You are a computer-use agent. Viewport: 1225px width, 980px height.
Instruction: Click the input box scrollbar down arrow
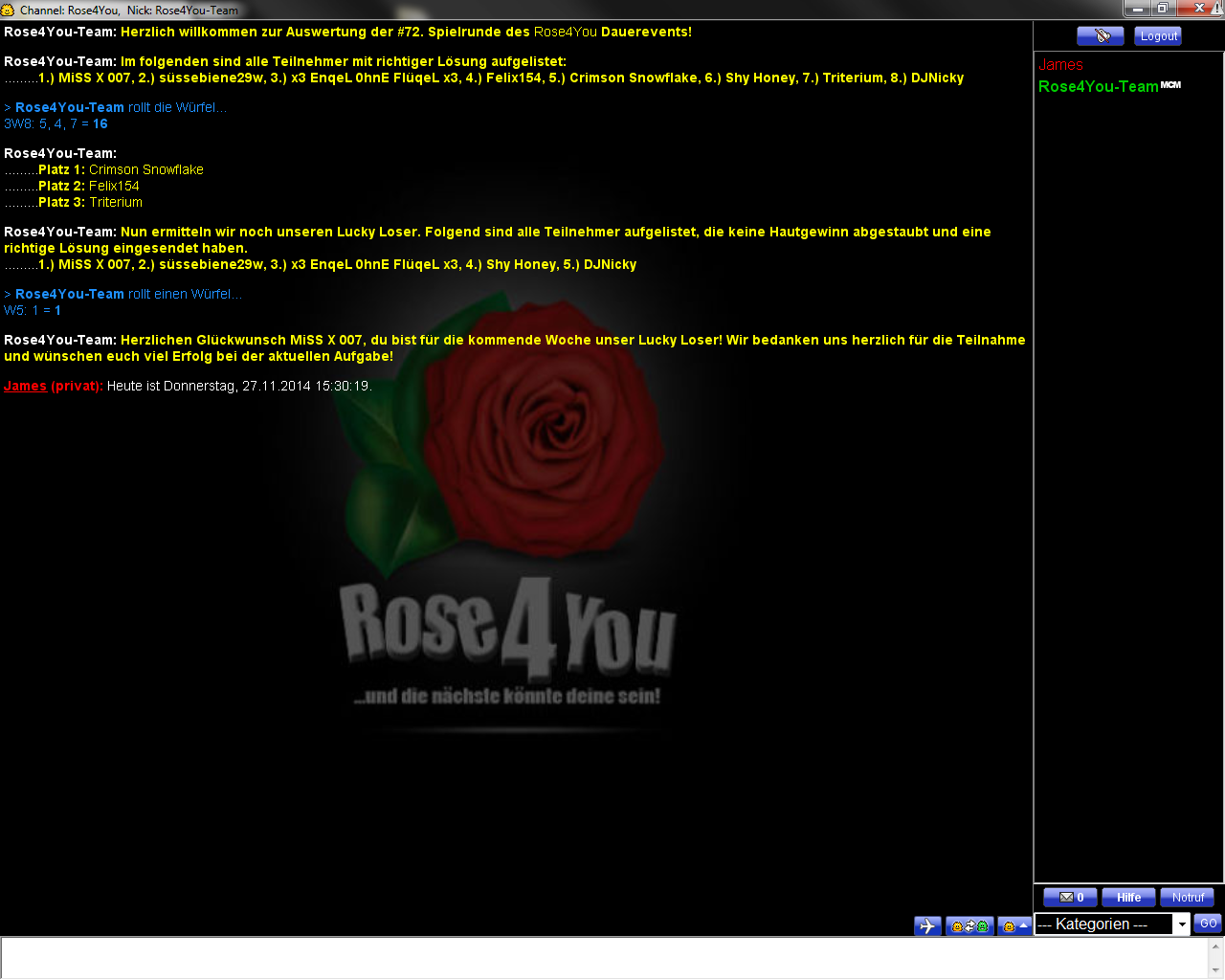(1216, 970)
